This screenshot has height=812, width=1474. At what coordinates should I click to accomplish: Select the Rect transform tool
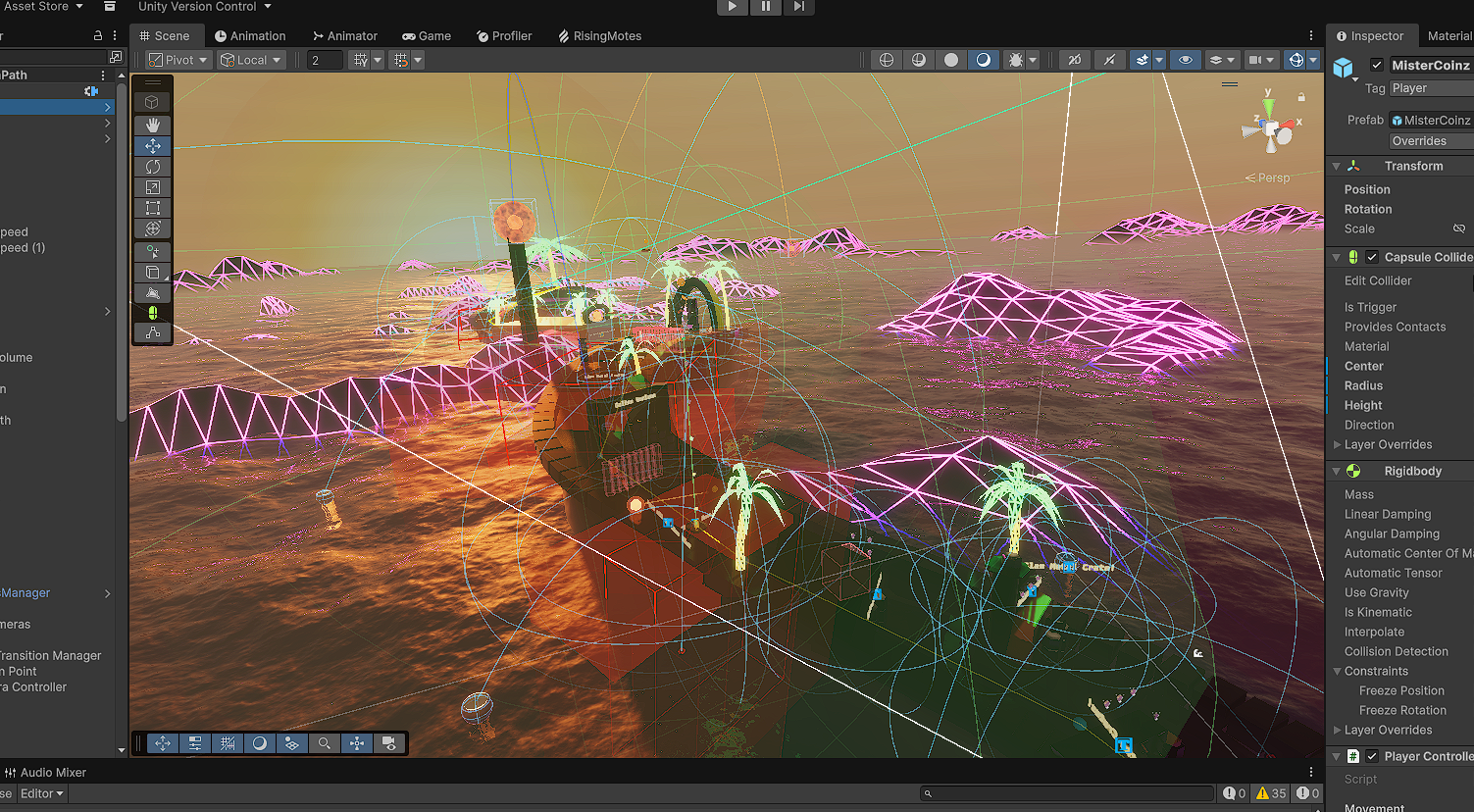153,208
